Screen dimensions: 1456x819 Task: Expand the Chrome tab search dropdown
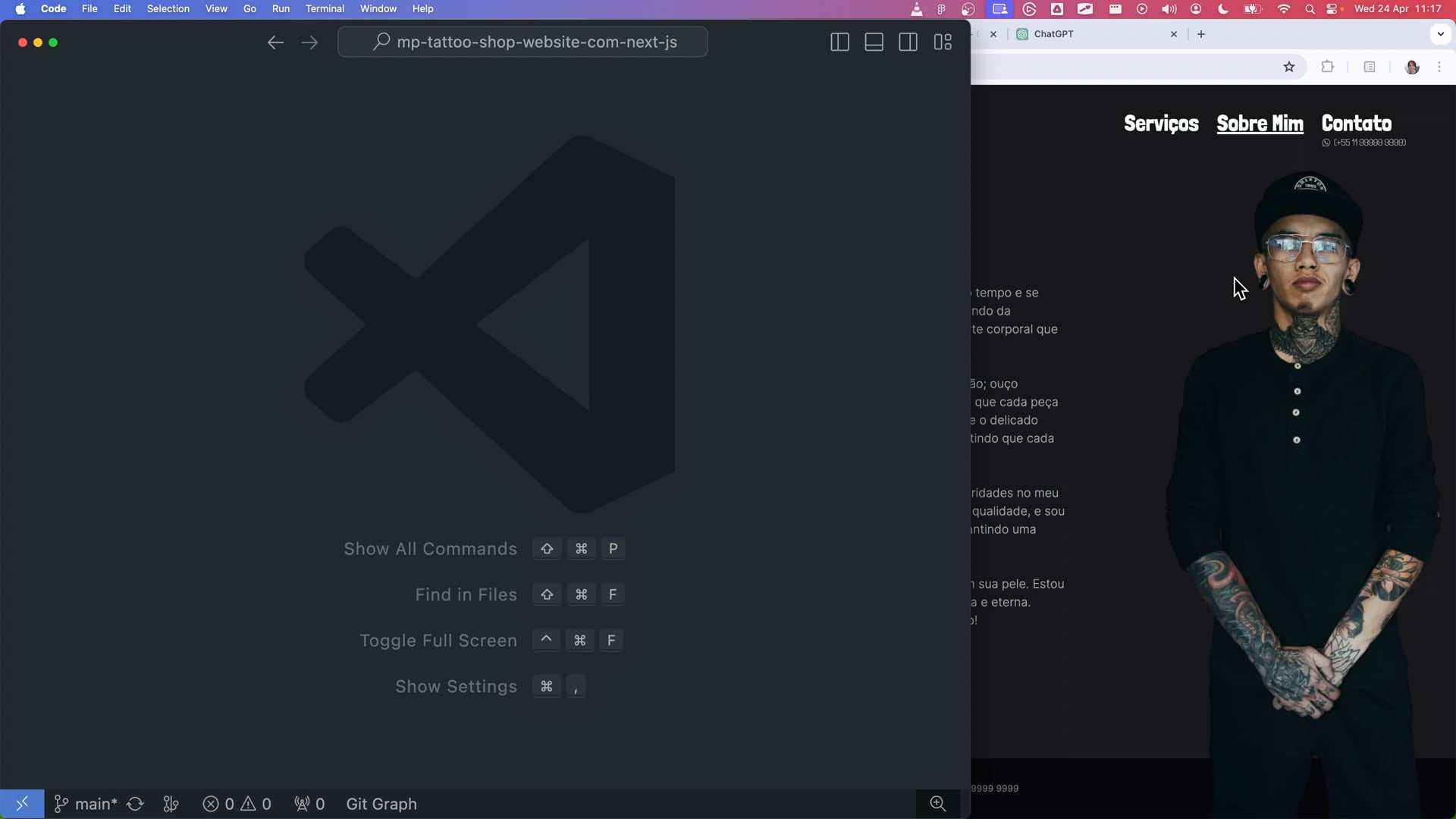(1440, 34)
